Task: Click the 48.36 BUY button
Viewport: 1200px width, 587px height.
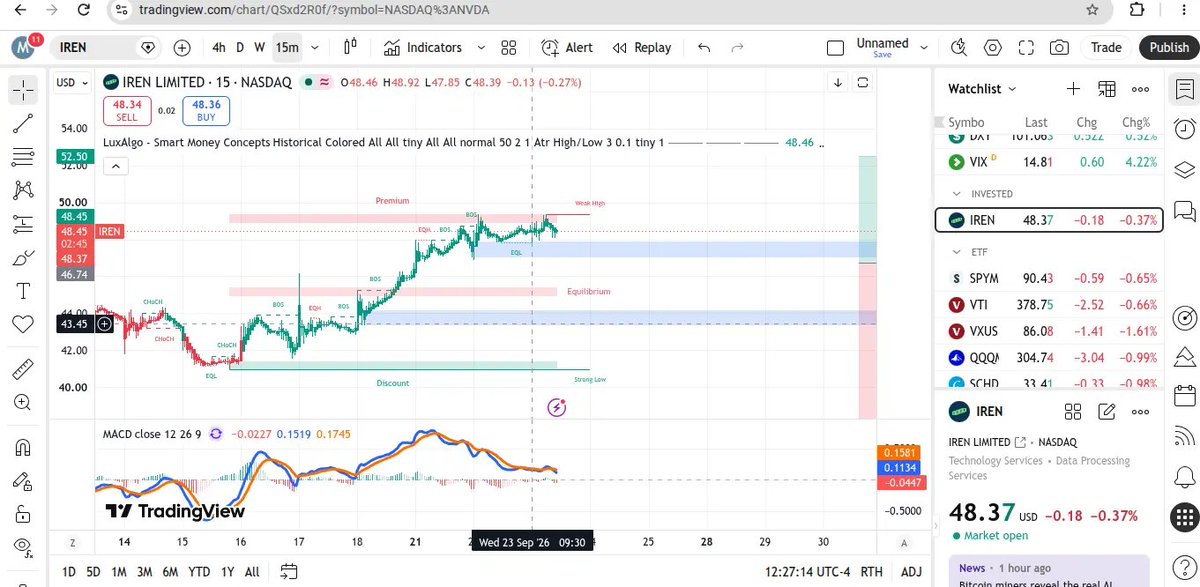Action: coord(206,110)
